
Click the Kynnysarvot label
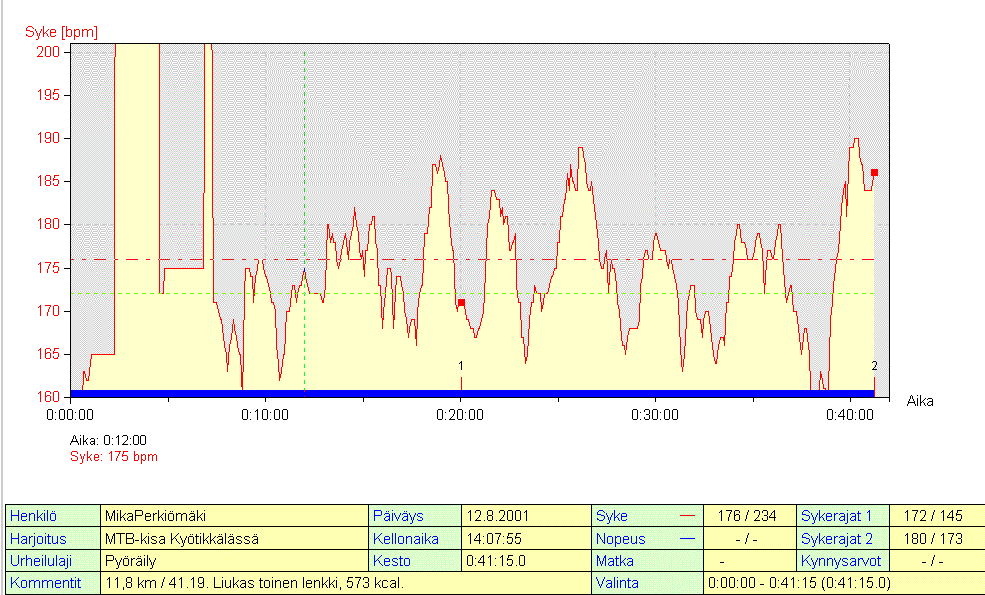pyautogui.click(x=838, y=561)
